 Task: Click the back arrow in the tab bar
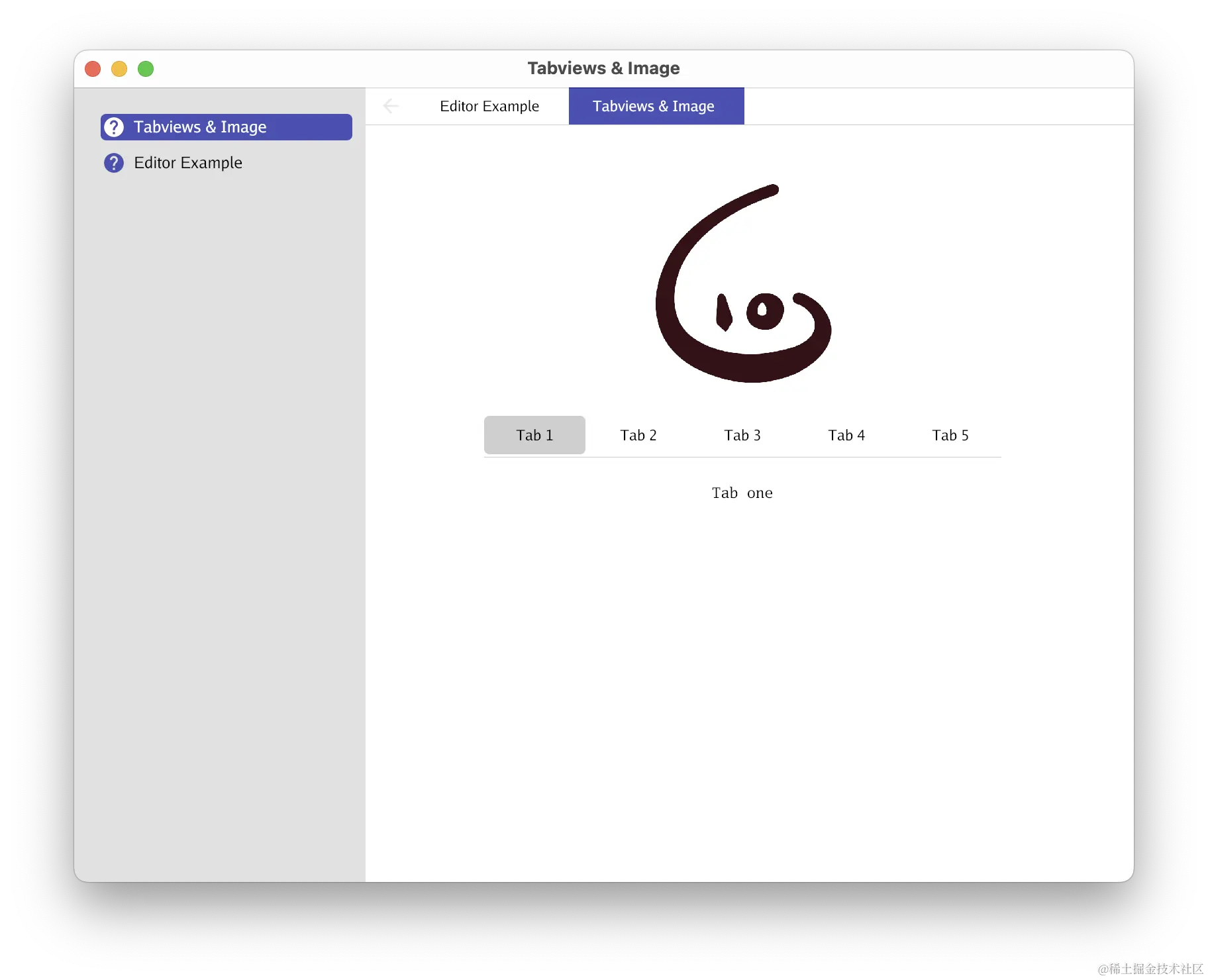pos(391,106)
